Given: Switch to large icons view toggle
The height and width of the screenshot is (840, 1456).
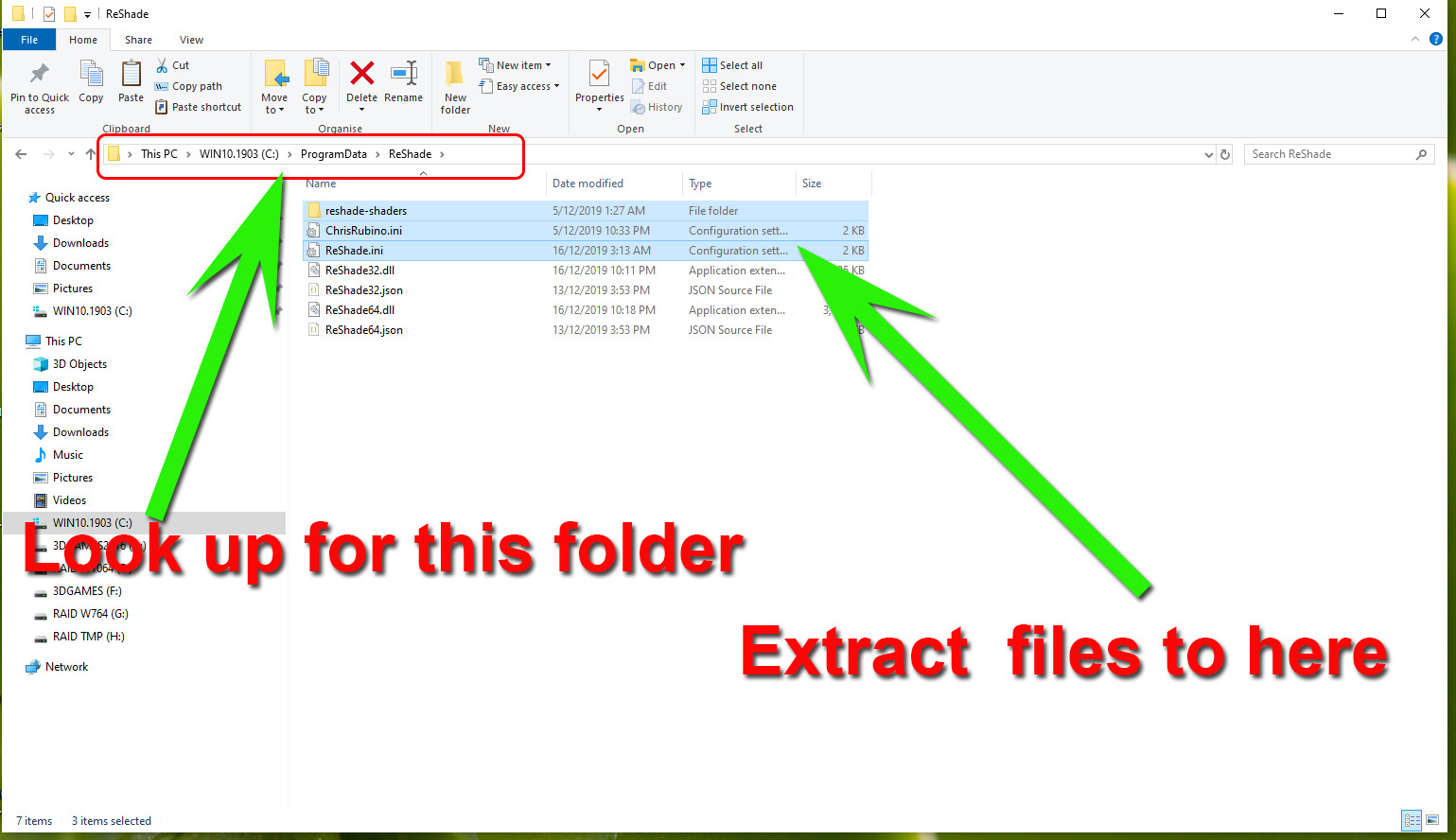Looking at the screenshot, I should (x=1433, y=820).
